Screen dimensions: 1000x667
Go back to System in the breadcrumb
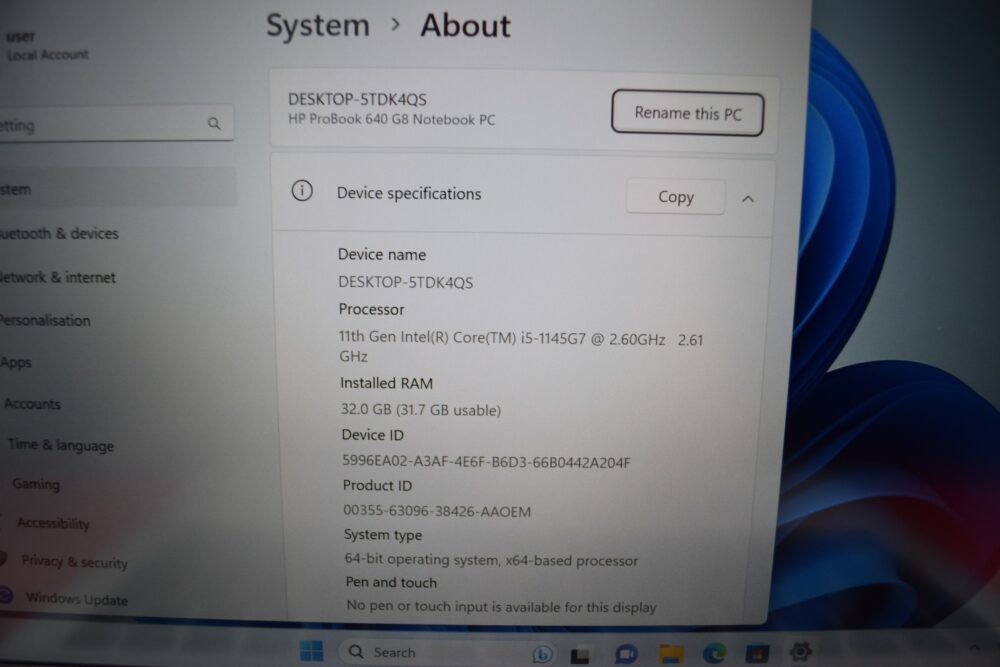pyautogui.click(x=318, y=26)
